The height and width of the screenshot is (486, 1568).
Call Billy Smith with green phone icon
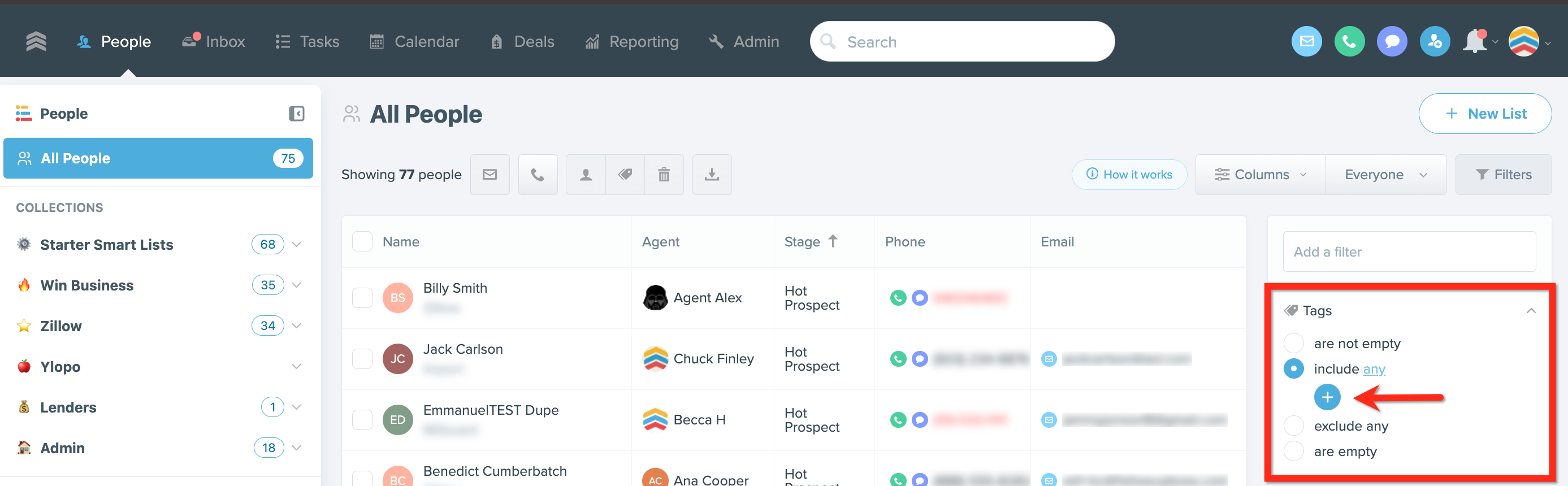[898, 297]
